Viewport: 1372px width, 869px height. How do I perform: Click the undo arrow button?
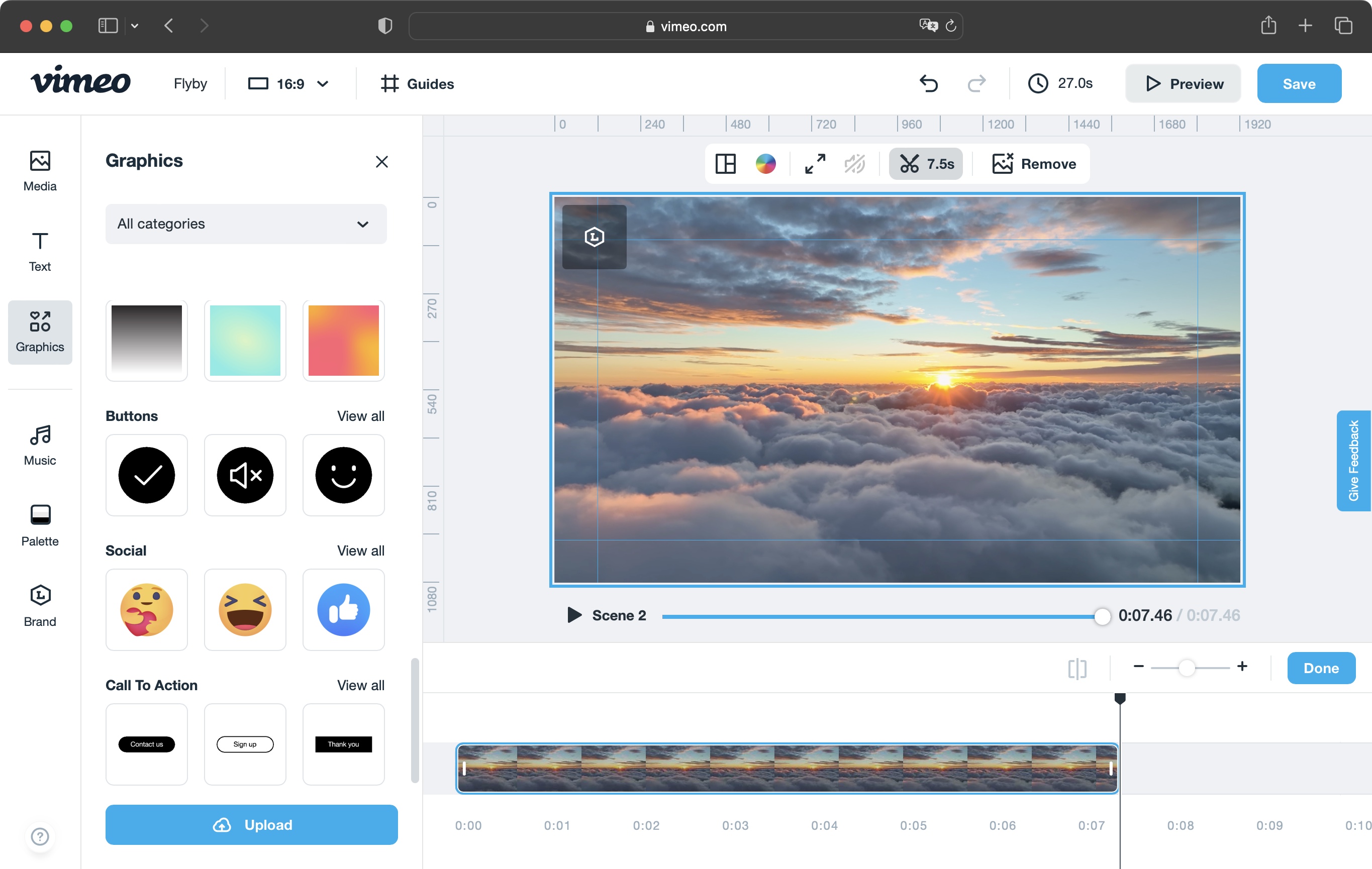point(929,83)
